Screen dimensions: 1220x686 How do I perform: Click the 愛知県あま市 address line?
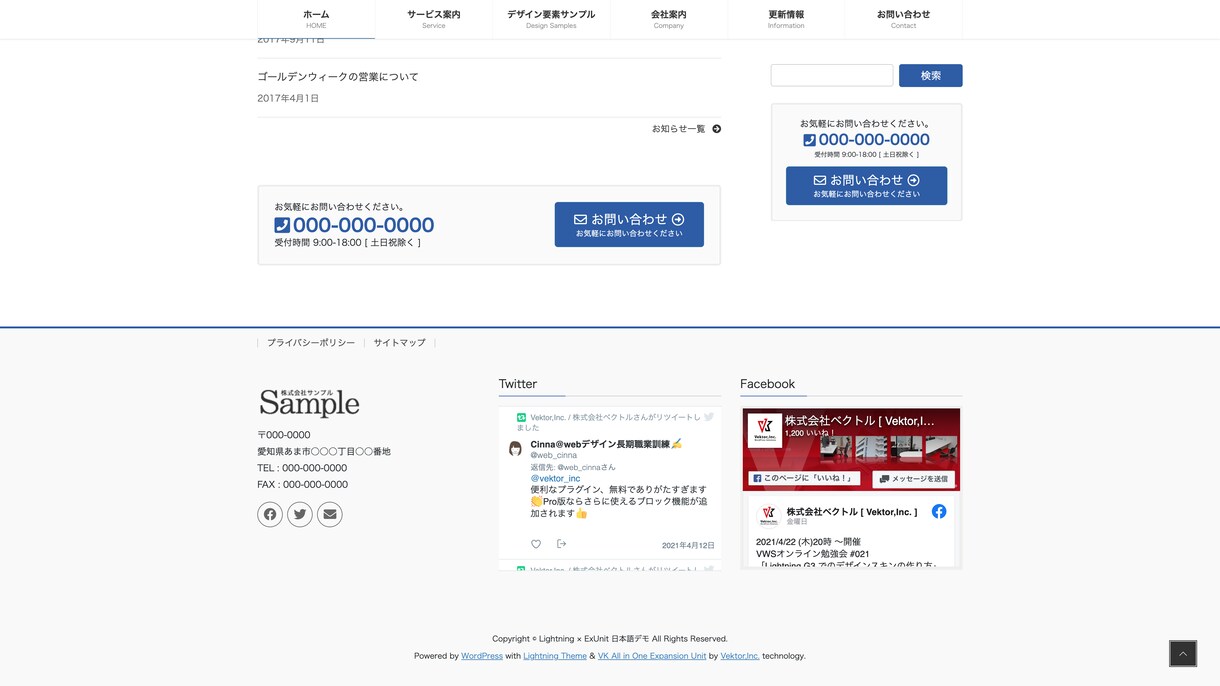pyautogui.click(x=324, y=452)
